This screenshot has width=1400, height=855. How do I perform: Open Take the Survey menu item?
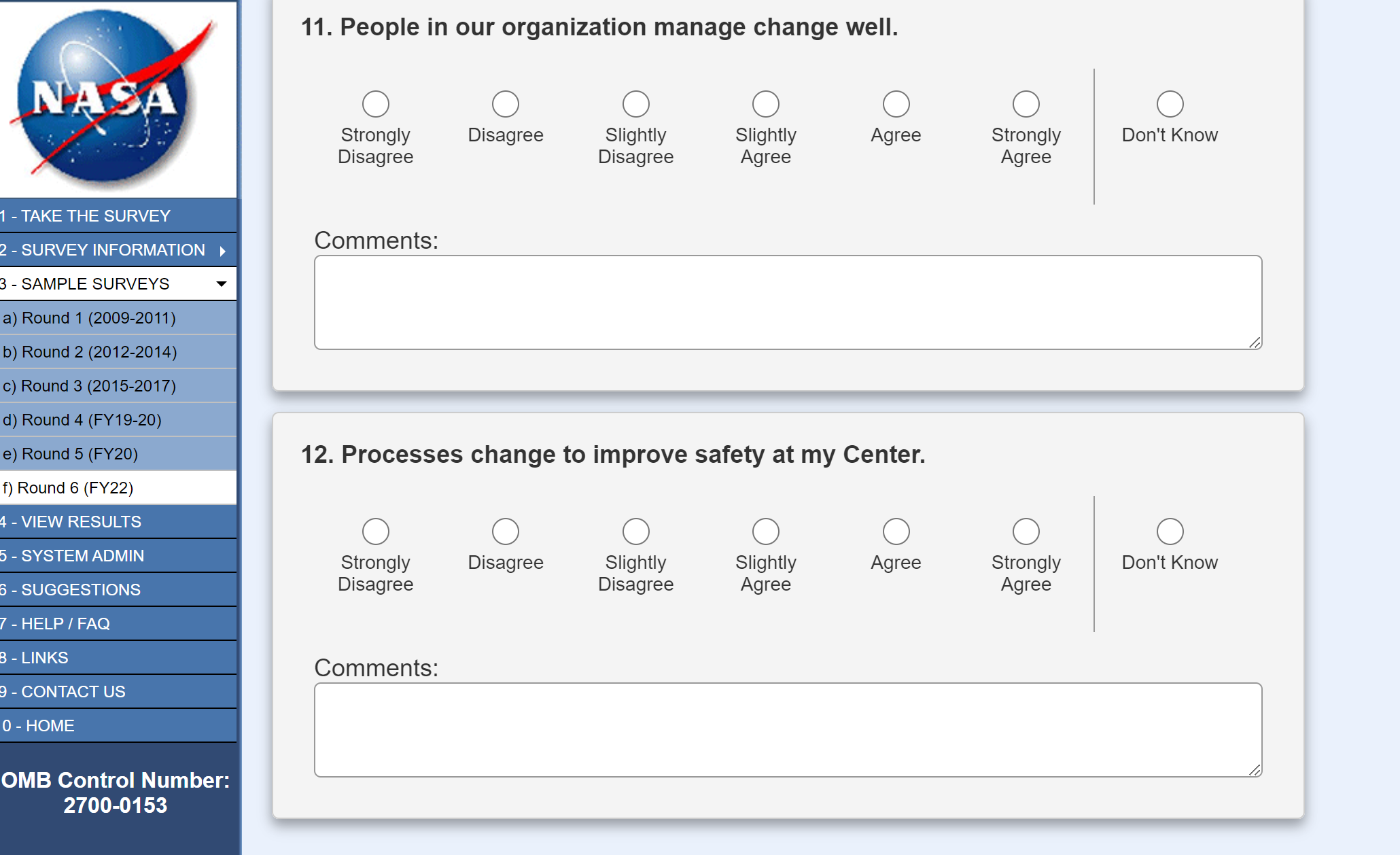click(95, 216)
